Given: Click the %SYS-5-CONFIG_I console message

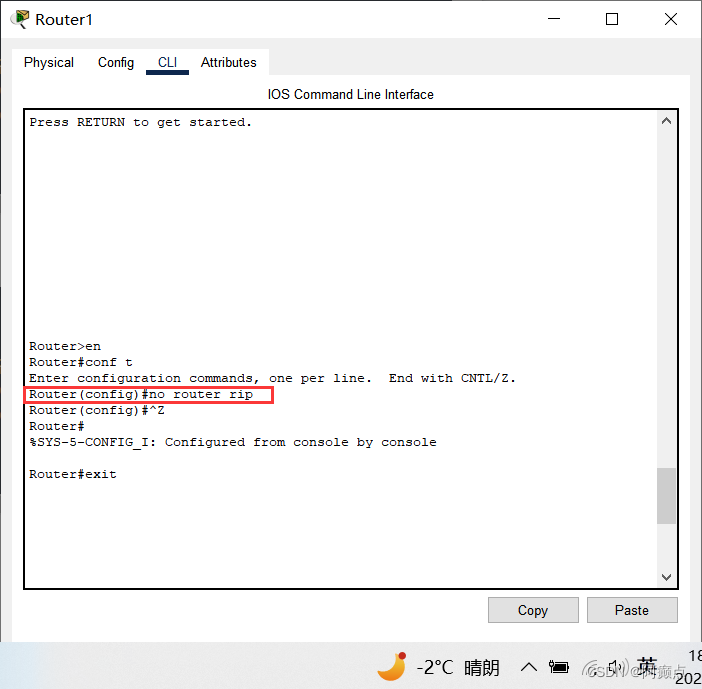Looking at the screenshot, I should (x=233, y=442).
